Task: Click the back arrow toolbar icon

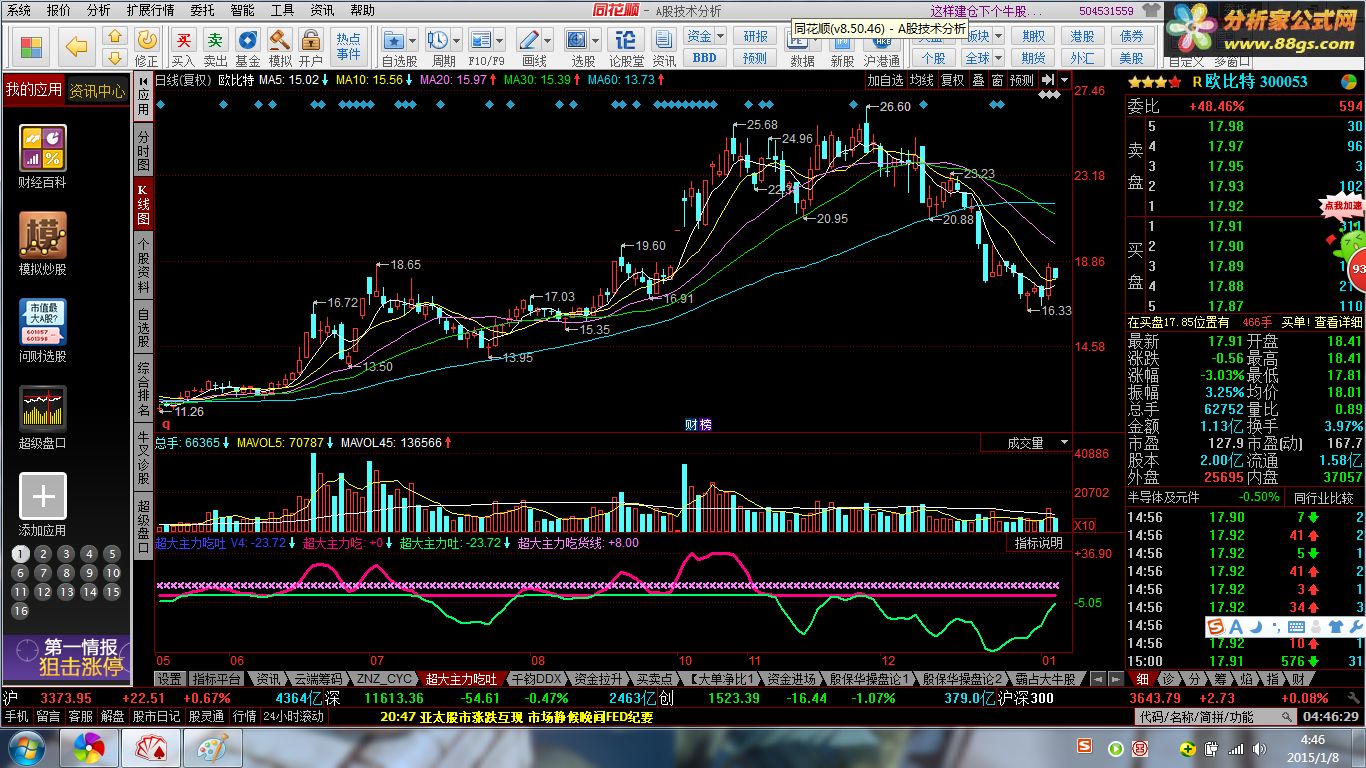Action: 77,45
